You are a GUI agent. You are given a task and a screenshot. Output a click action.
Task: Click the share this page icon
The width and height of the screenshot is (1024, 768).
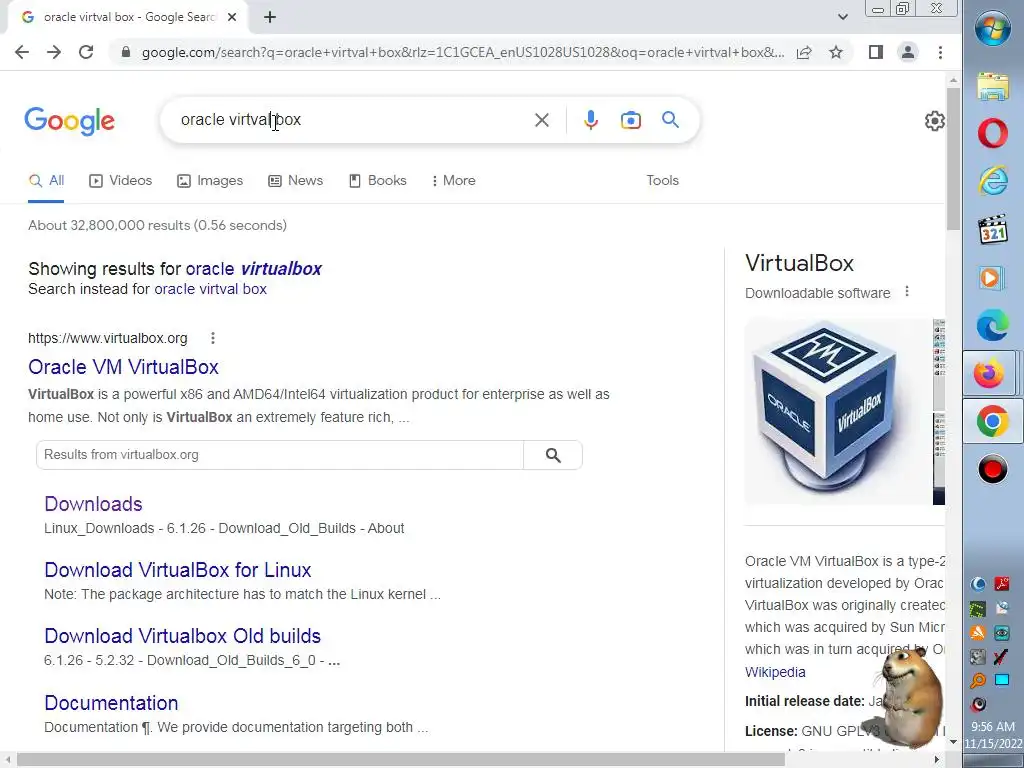click(x=804, y=52)
